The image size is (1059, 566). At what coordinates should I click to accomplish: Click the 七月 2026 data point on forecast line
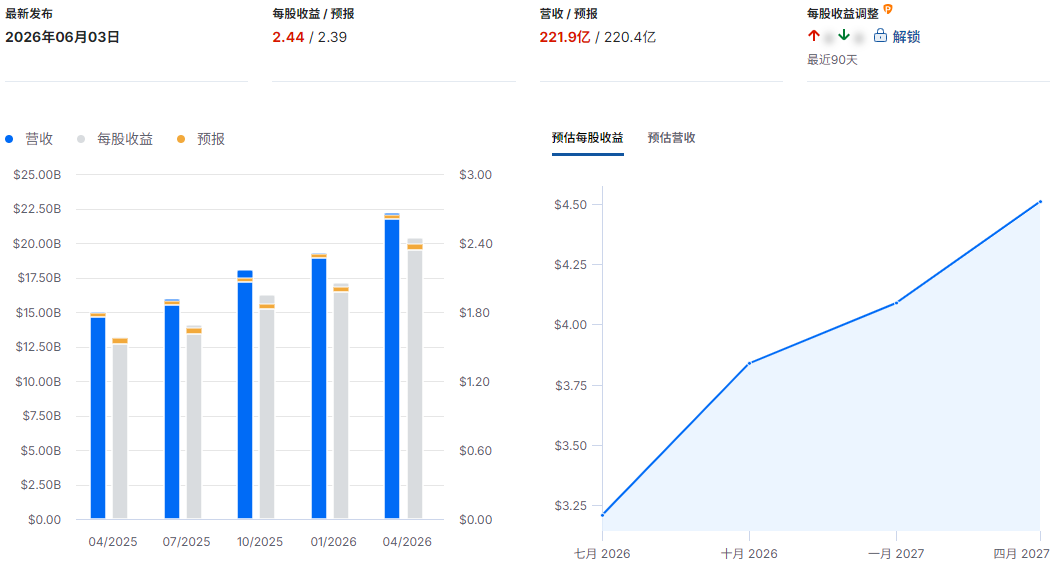(602, 515)
